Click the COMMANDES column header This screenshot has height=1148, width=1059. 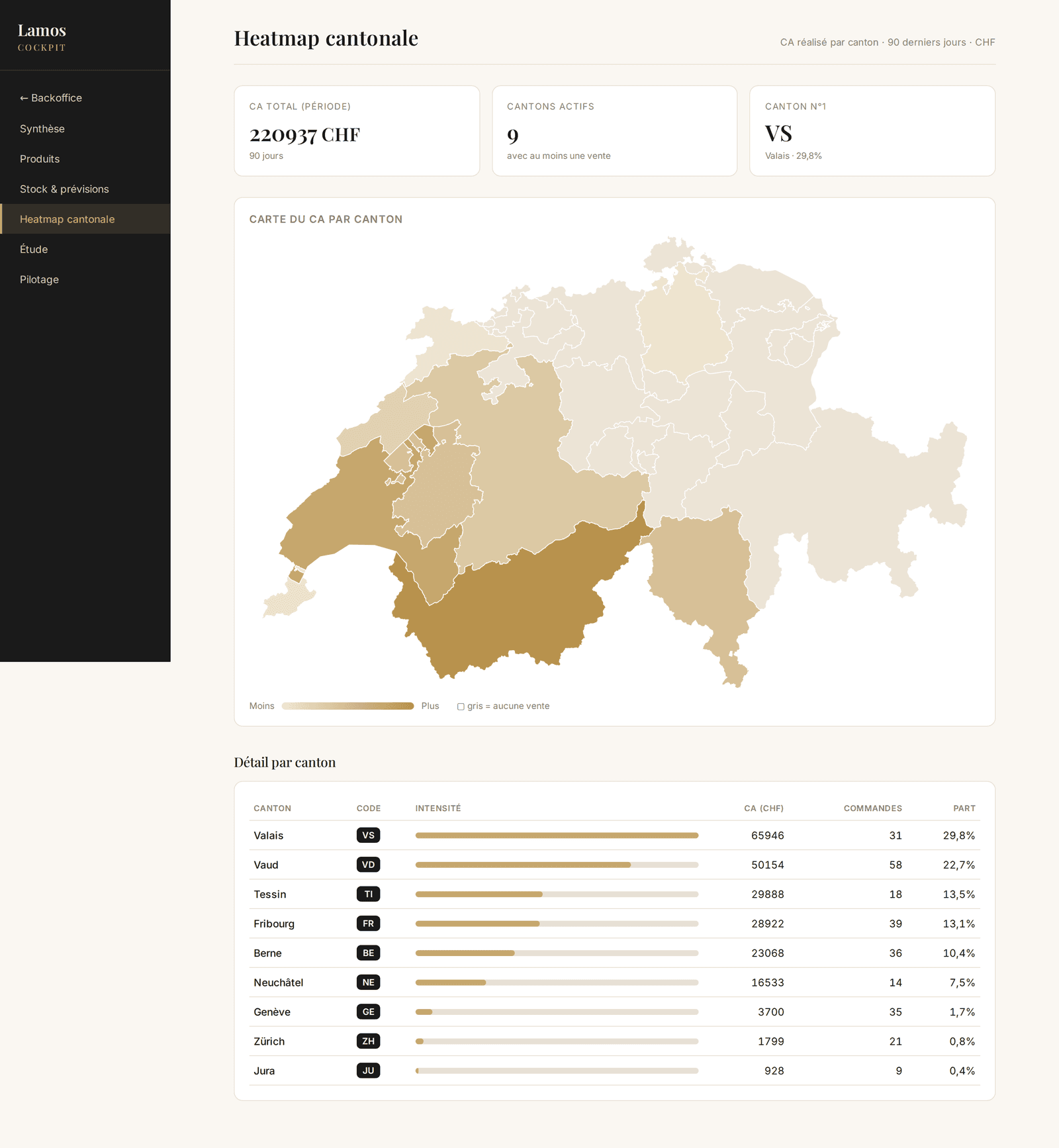pos(872,808)
